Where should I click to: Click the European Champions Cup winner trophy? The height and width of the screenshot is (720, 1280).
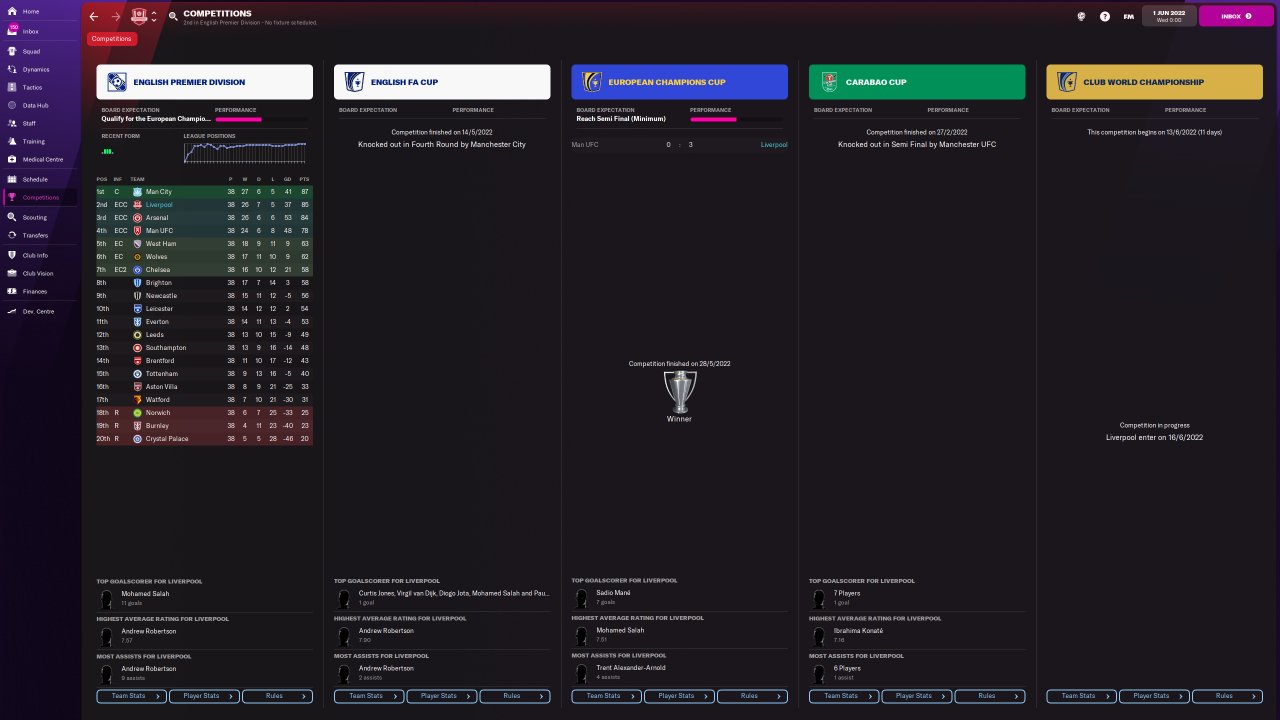point(680,391)
